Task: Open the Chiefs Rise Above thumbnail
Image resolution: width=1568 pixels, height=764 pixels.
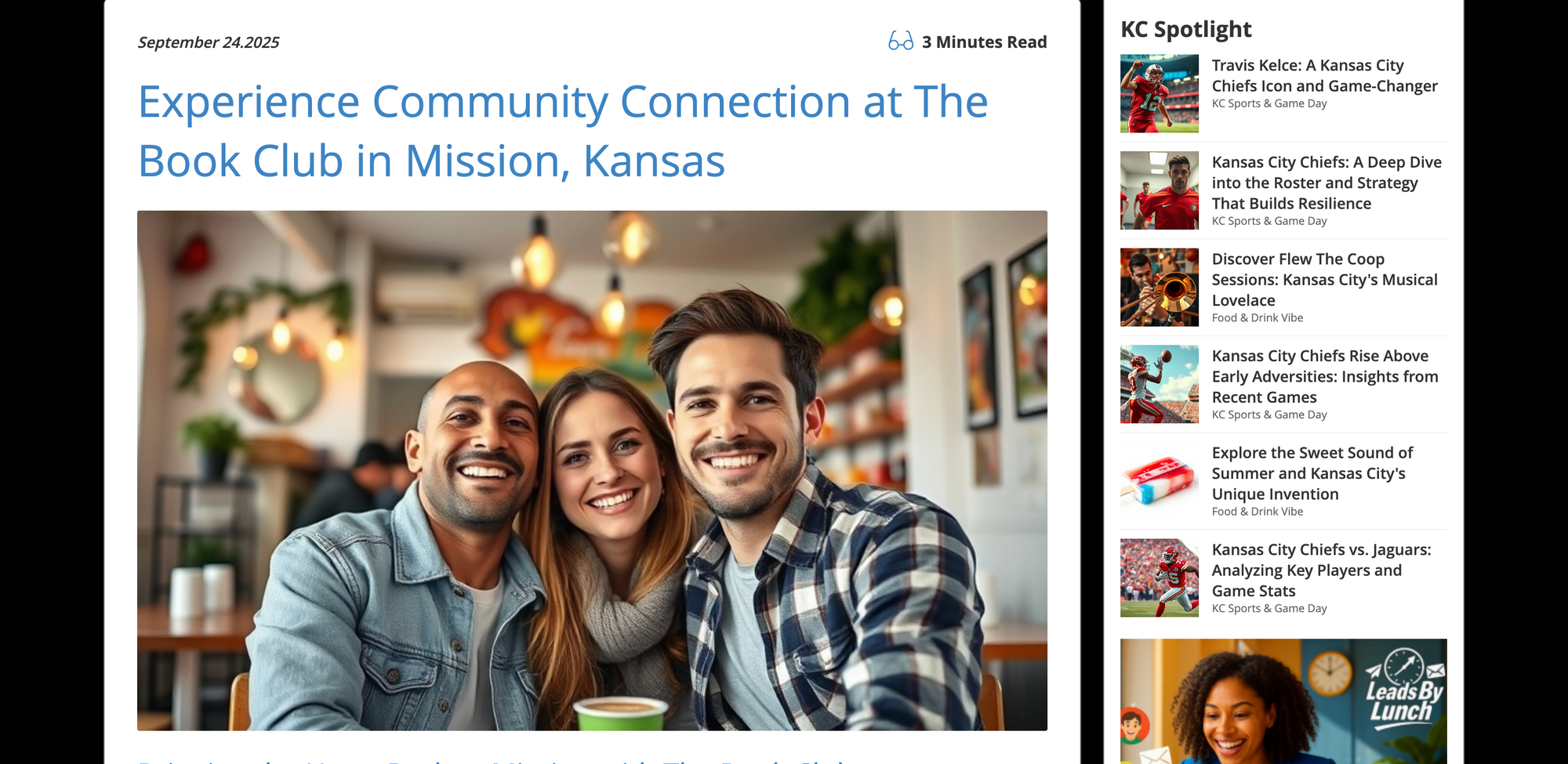Action: [1160, 384]
